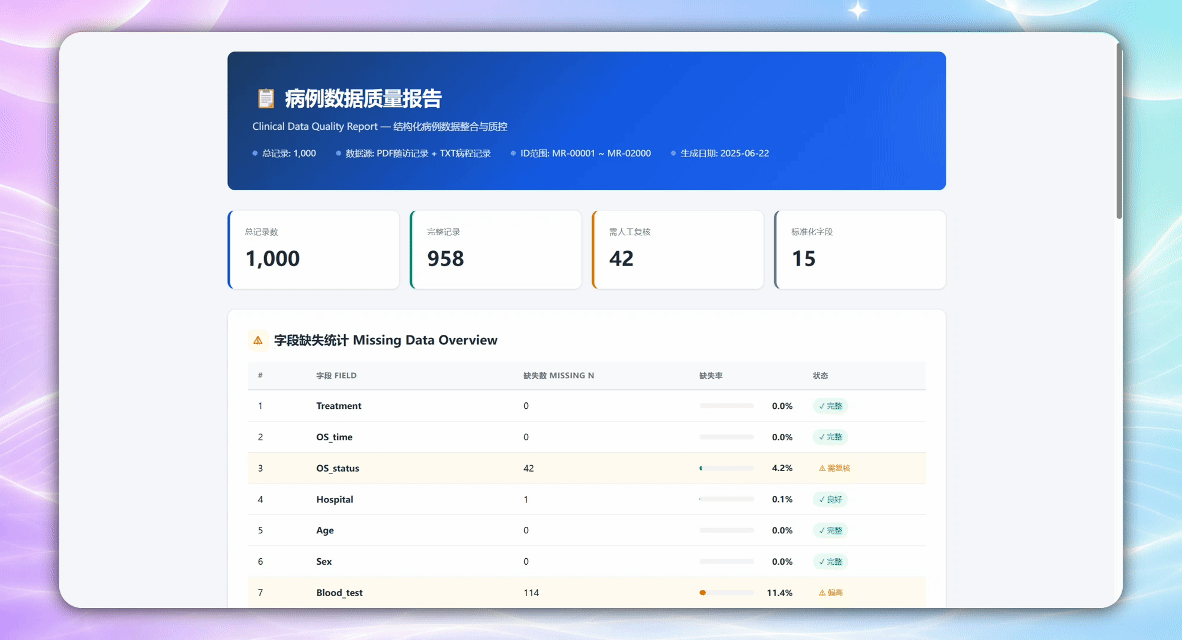Click the Age field name

325,531
